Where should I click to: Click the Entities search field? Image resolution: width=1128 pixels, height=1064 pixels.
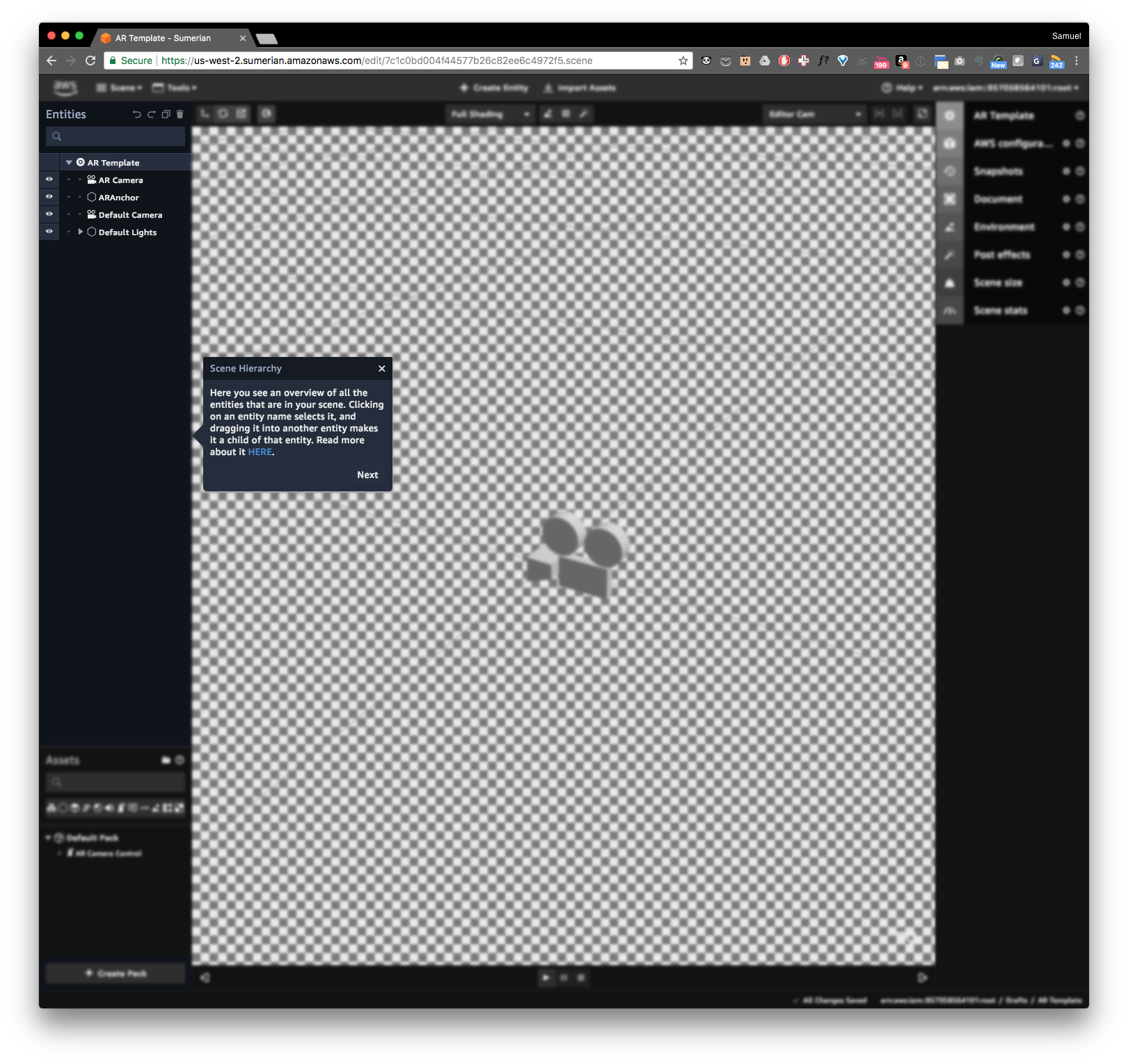(116, 136)
